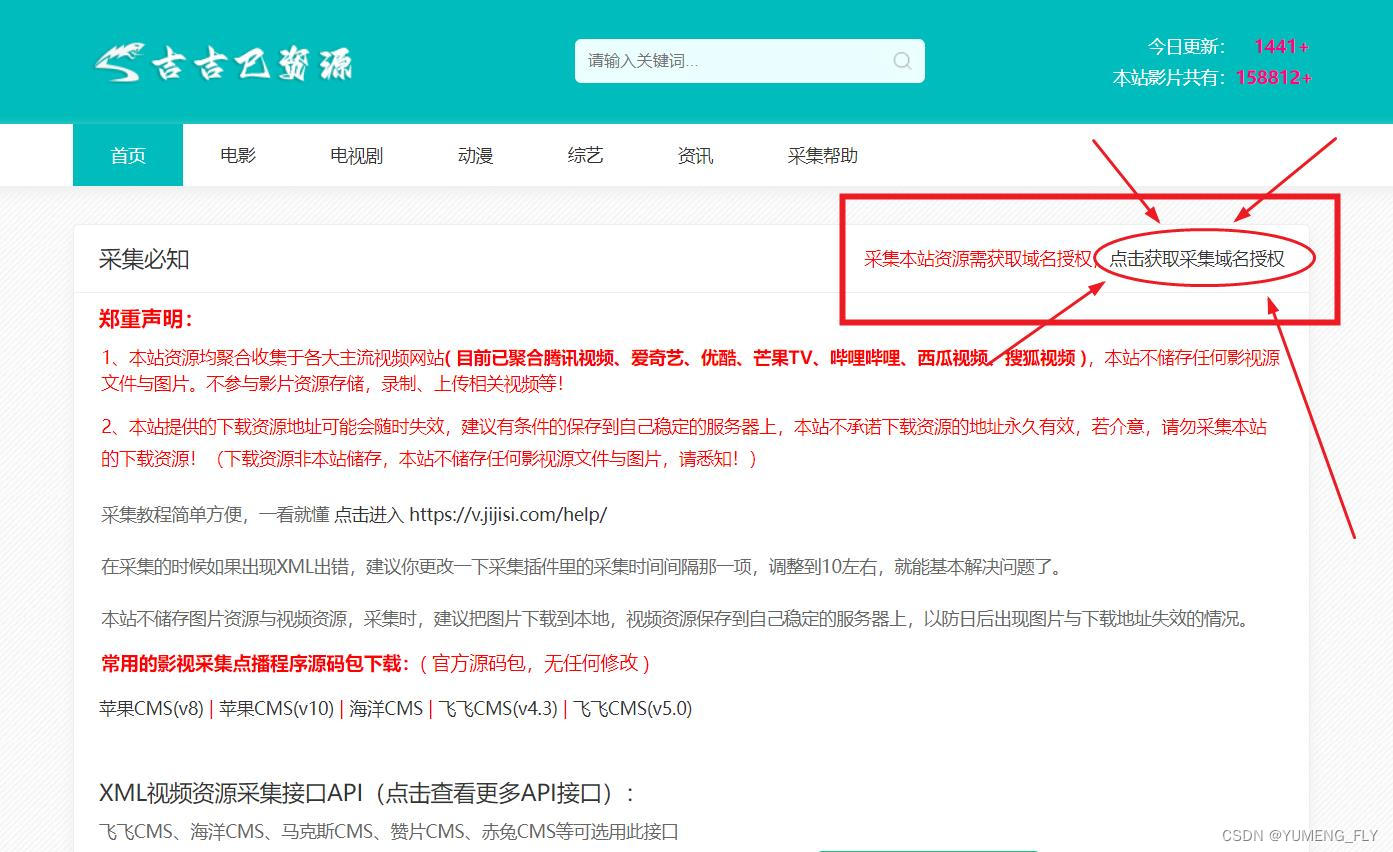Click 常用的影视采集点播程序源码包下载 label
Screen dimensions: 1393x852
[255, 663]
